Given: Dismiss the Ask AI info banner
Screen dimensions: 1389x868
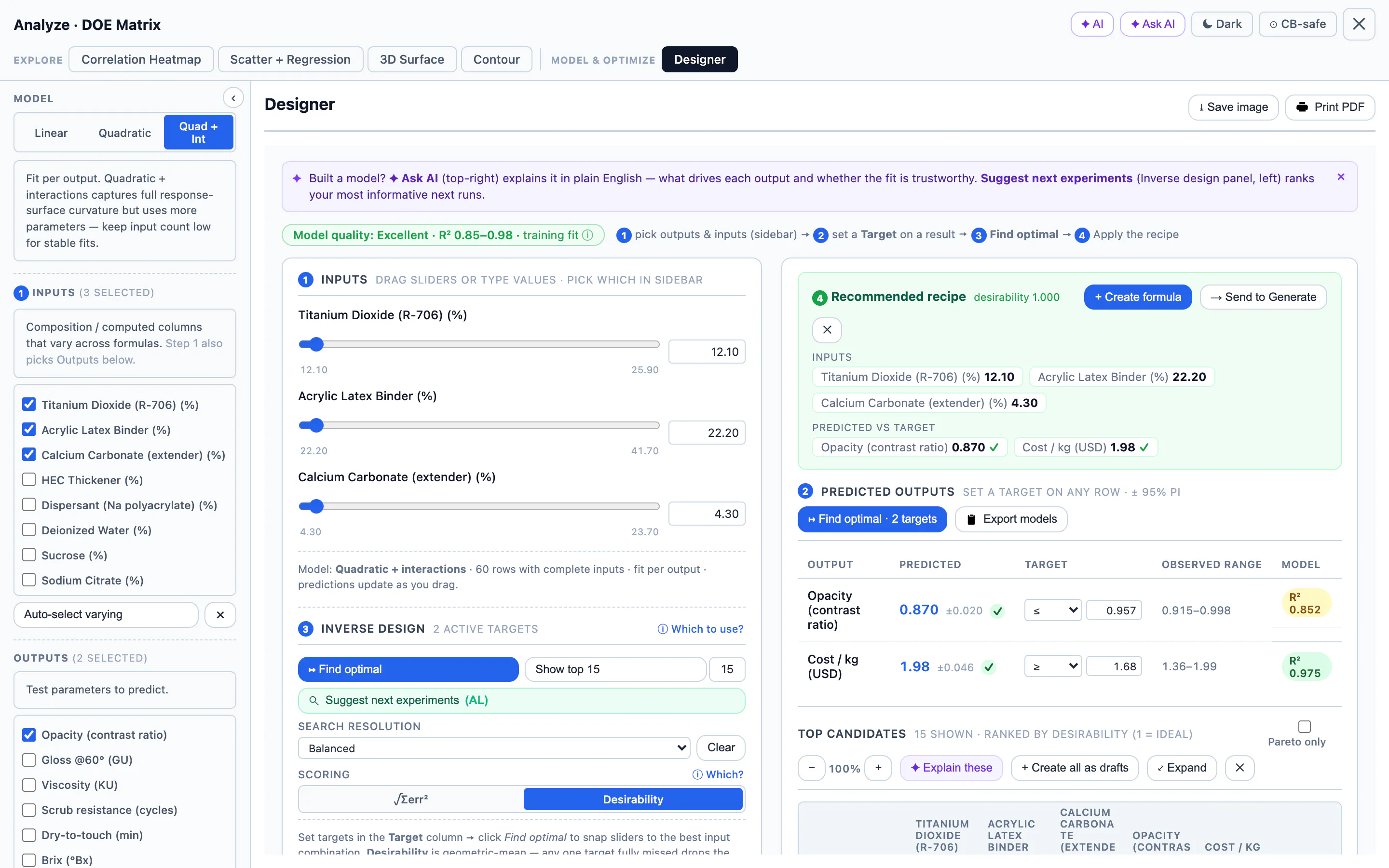Looking at the screenshot, I should 1341,177.
